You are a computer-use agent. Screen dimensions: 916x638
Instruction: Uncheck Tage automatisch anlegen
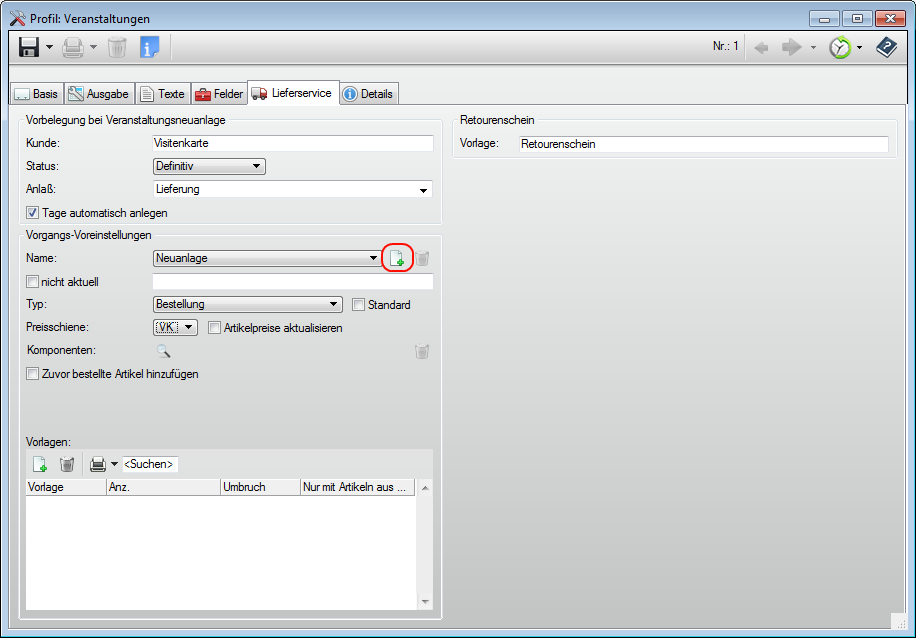click(x=33, y=213)
